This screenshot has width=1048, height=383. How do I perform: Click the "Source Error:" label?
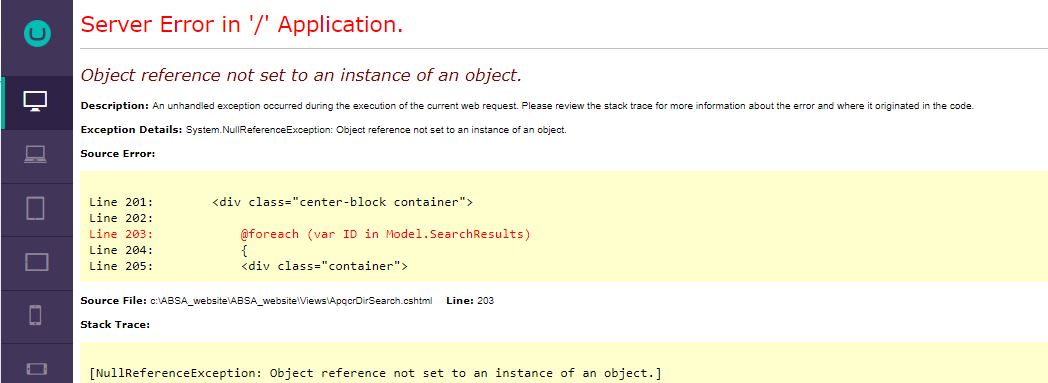tap(118, 154)
